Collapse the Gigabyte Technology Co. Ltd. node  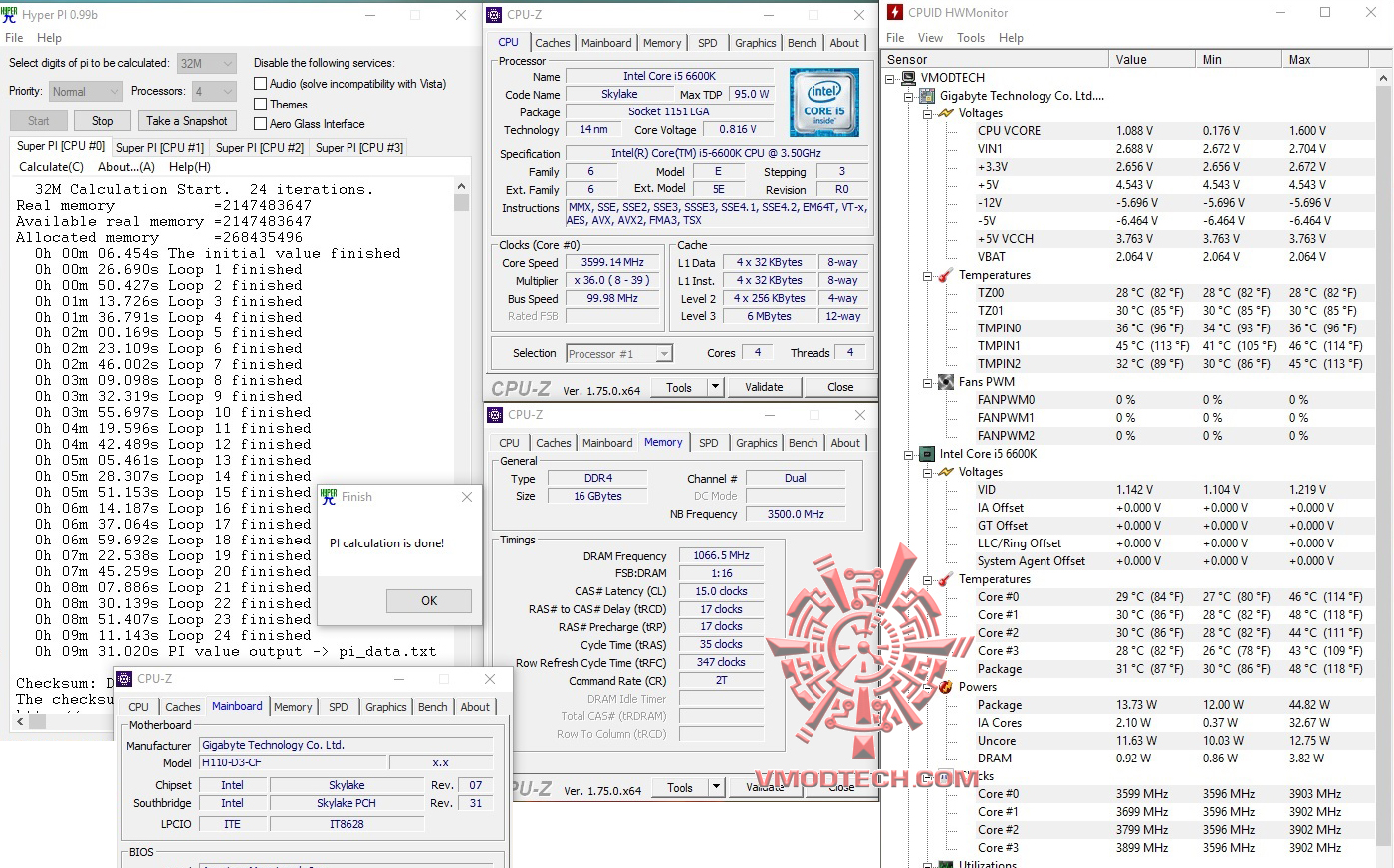click(x=909, y=96)
